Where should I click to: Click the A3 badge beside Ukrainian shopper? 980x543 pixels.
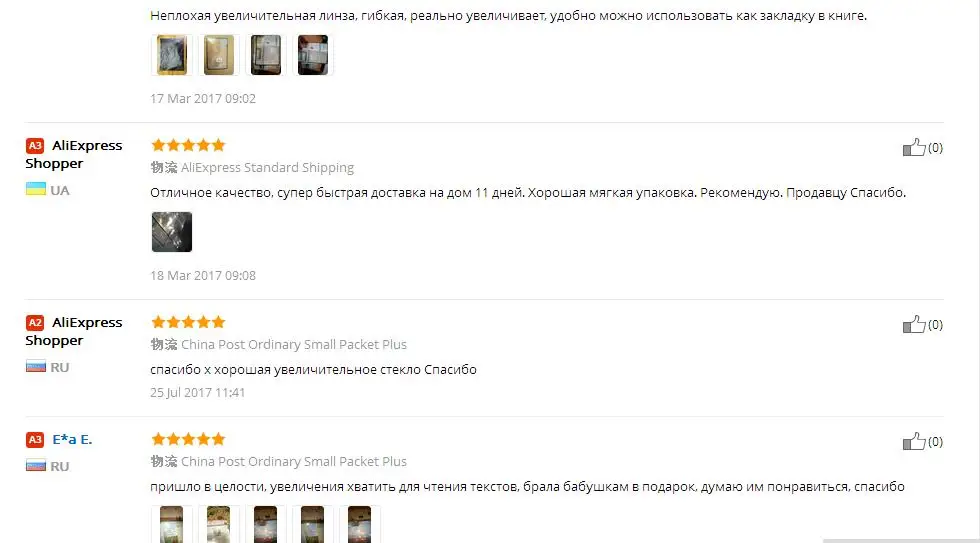[x=35, y=146]
